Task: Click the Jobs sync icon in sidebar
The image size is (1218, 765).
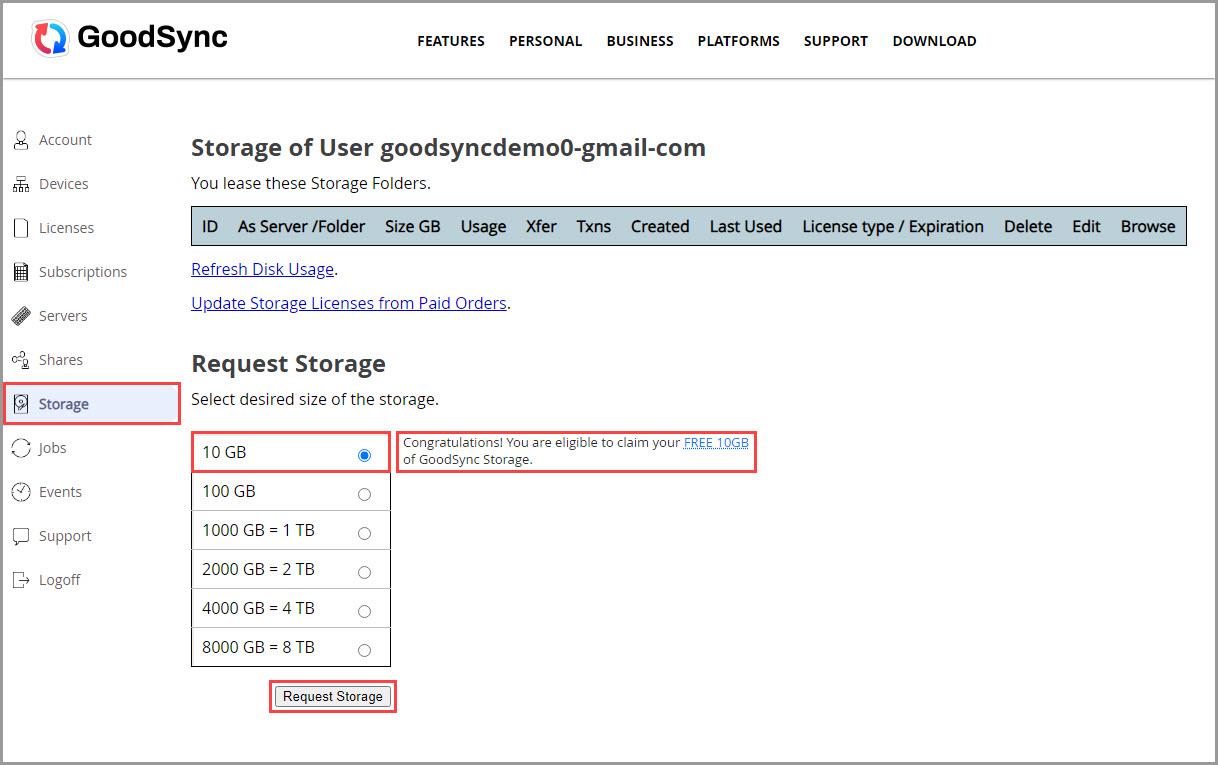Action: pos(21,448)
